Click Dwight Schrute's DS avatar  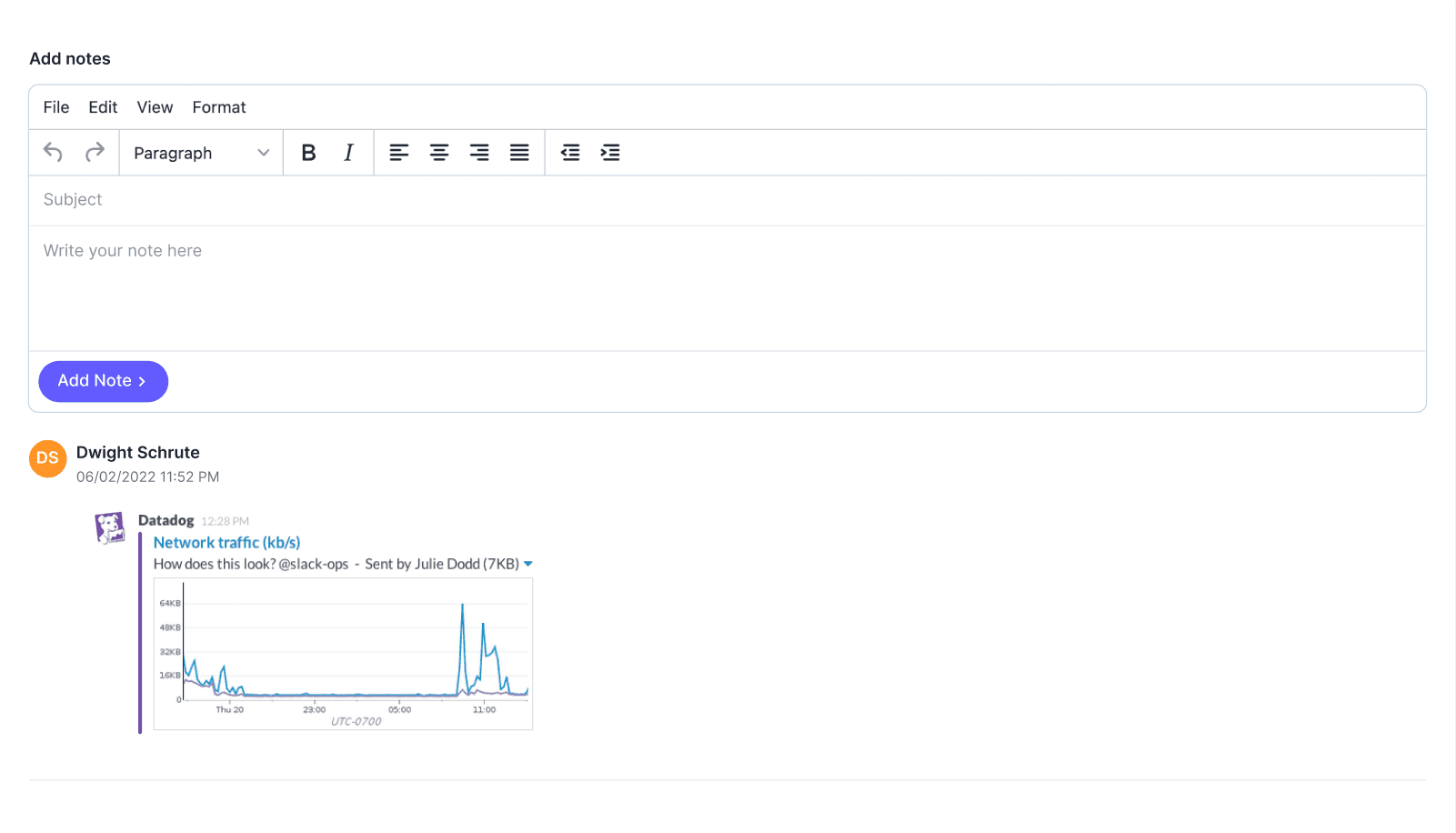coord(47,459)
